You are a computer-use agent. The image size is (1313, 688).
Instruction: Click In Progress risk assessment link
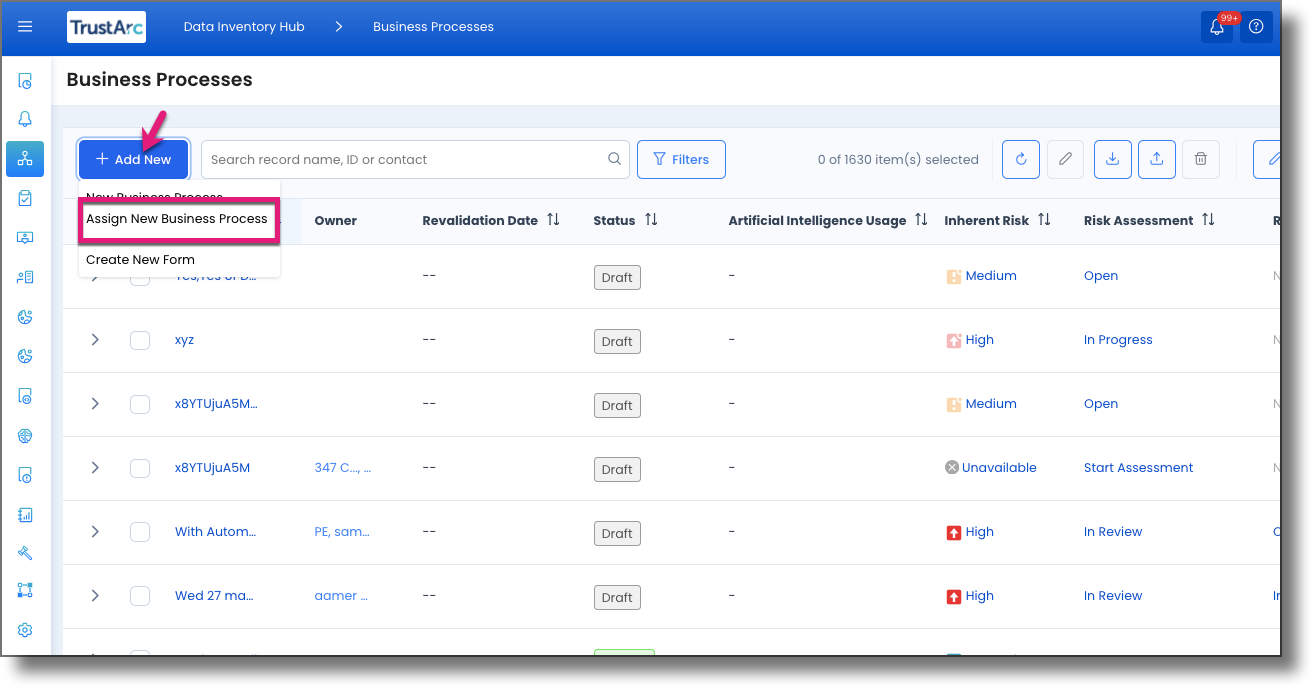[x=1118, y=340]
